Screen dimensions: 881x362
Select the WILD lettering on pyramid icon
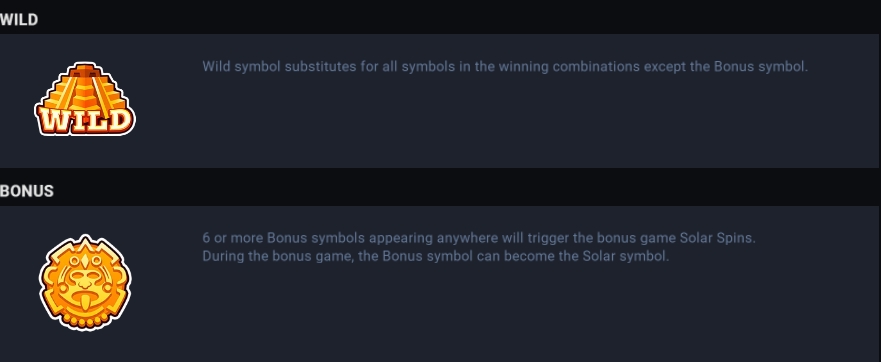click(85, 120)
